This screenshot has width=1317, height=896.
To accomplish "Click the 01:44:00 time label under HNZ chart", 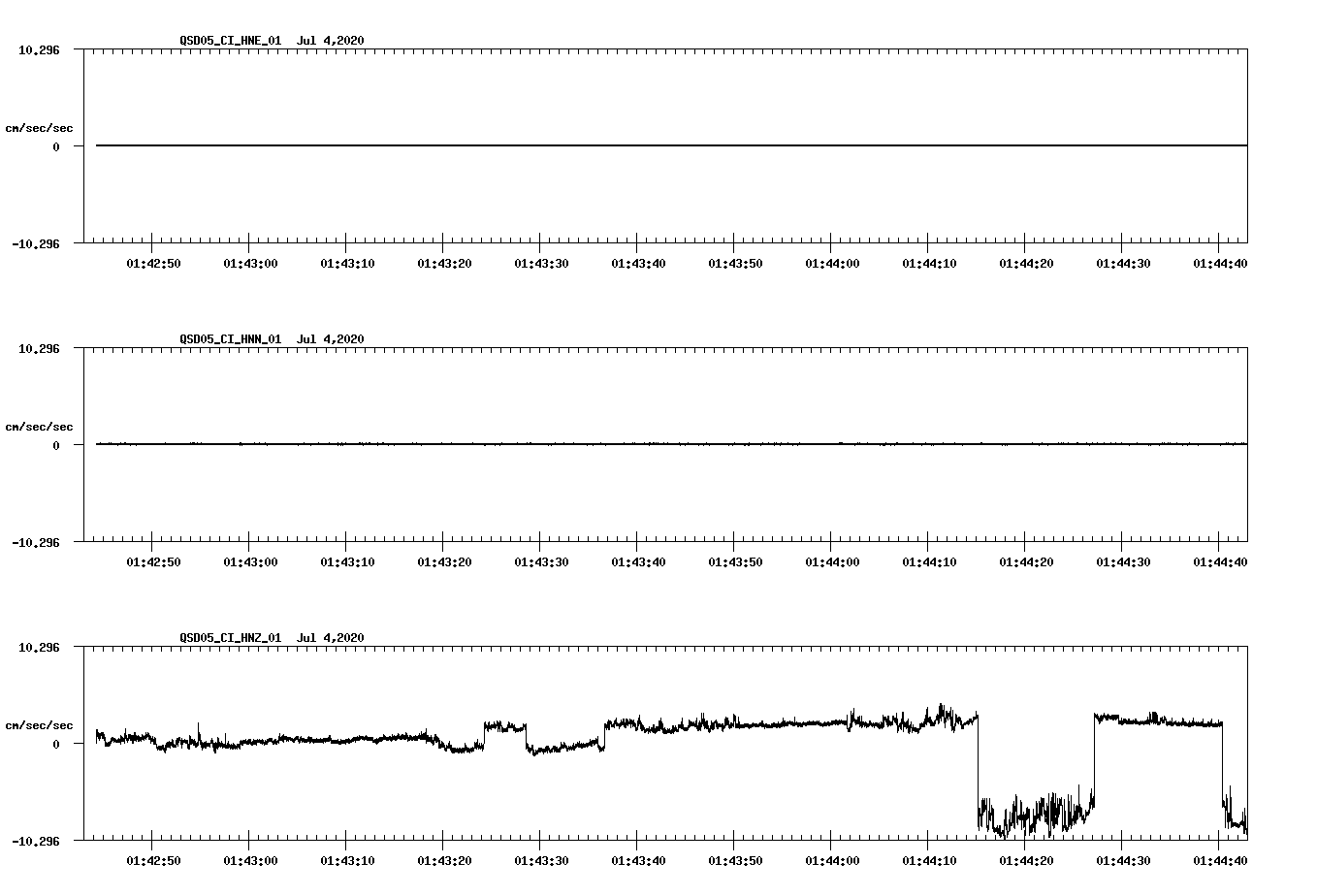I will (832, 861).
